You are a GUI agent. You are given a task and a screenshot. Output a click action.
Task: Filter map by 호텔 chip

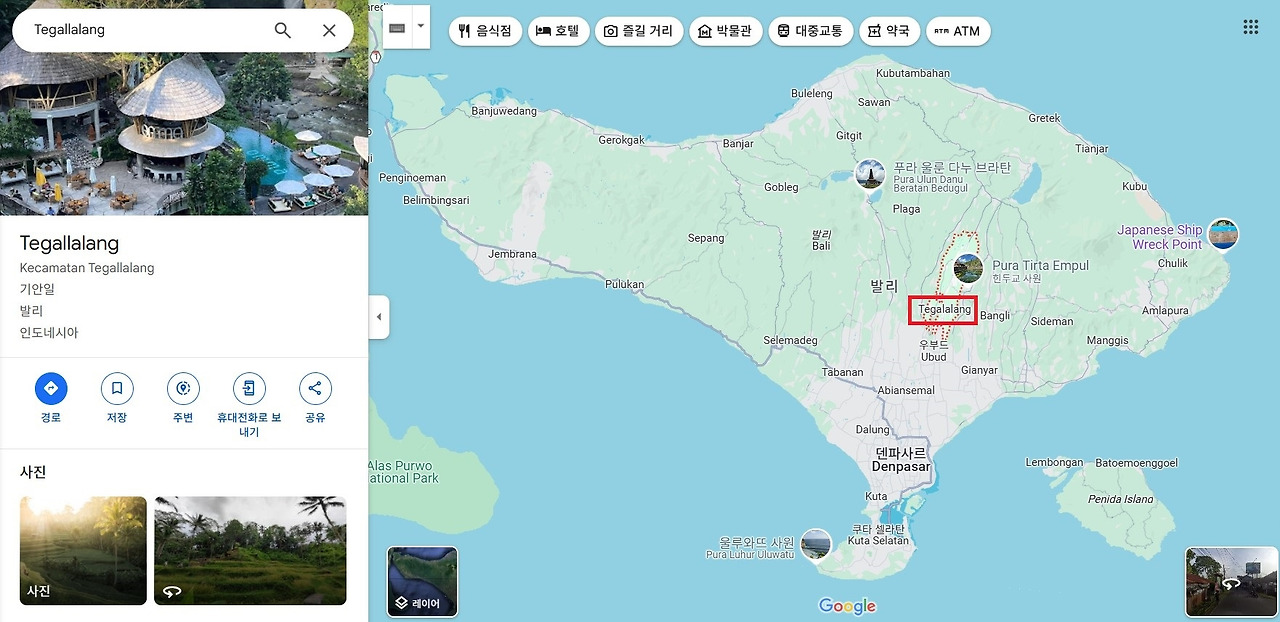click(558, 31)
